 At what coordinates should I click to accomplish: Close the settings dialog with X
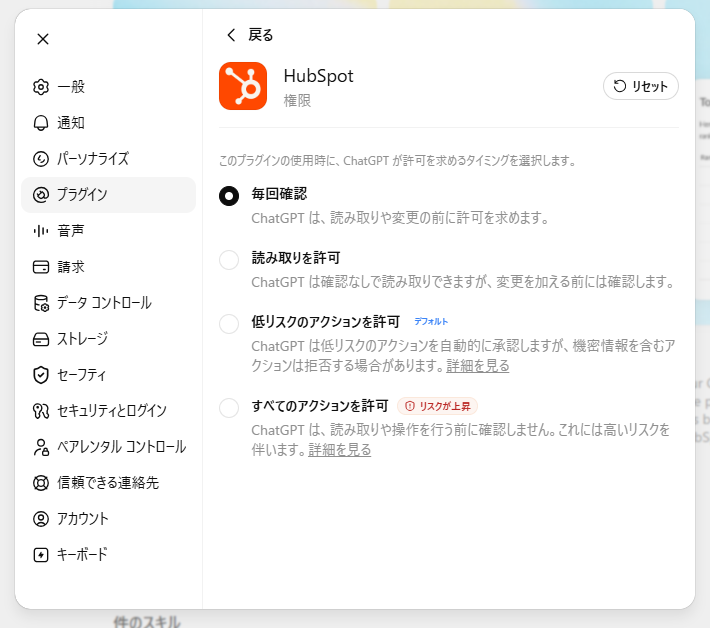pos(43,39)
